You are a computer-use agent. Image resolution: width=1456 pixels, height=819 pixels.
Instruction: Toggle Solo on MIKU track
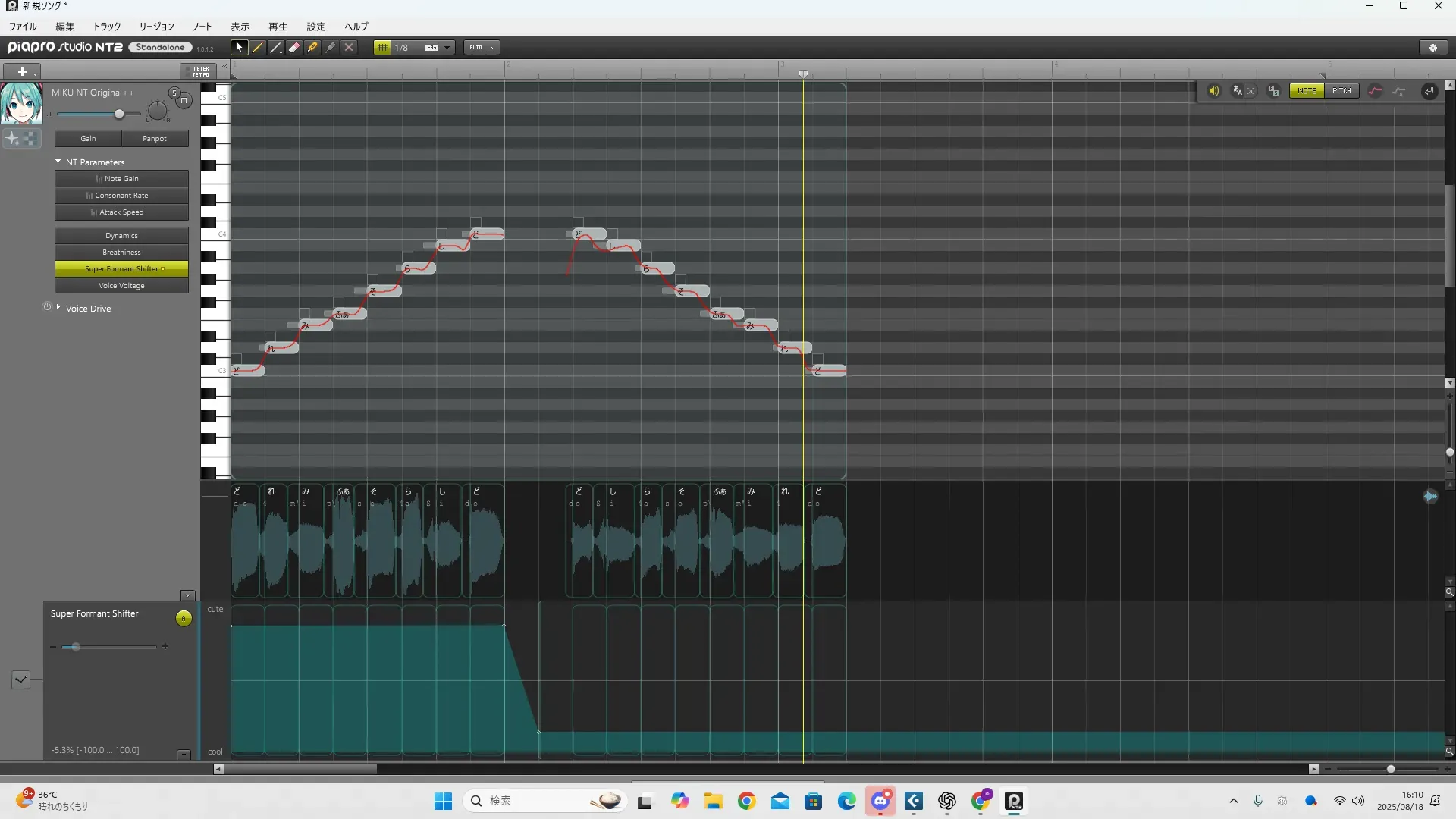174,93
